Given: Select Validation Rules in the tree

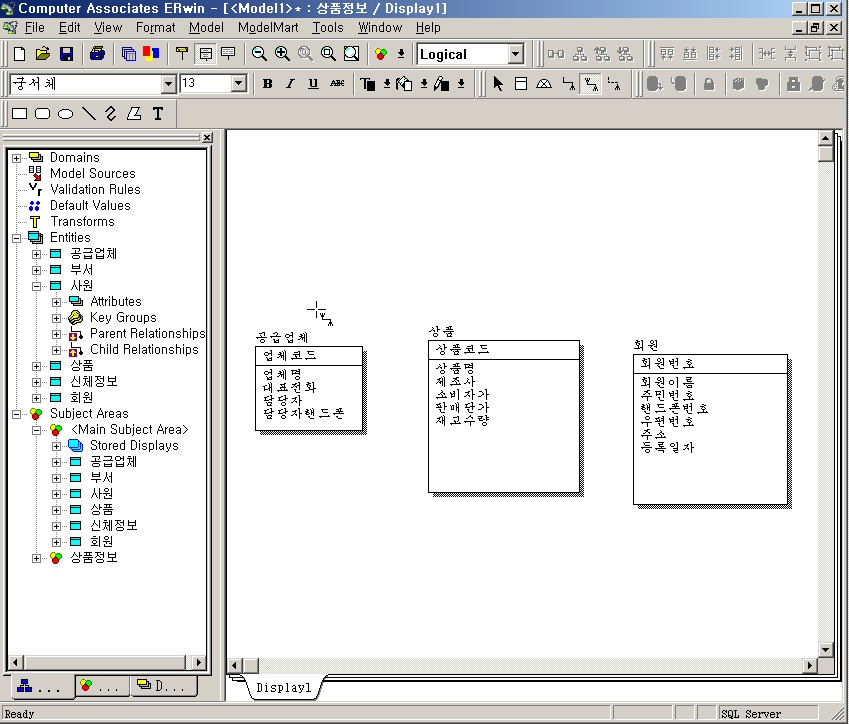Looking at the screenshot, I should (95, 190).
